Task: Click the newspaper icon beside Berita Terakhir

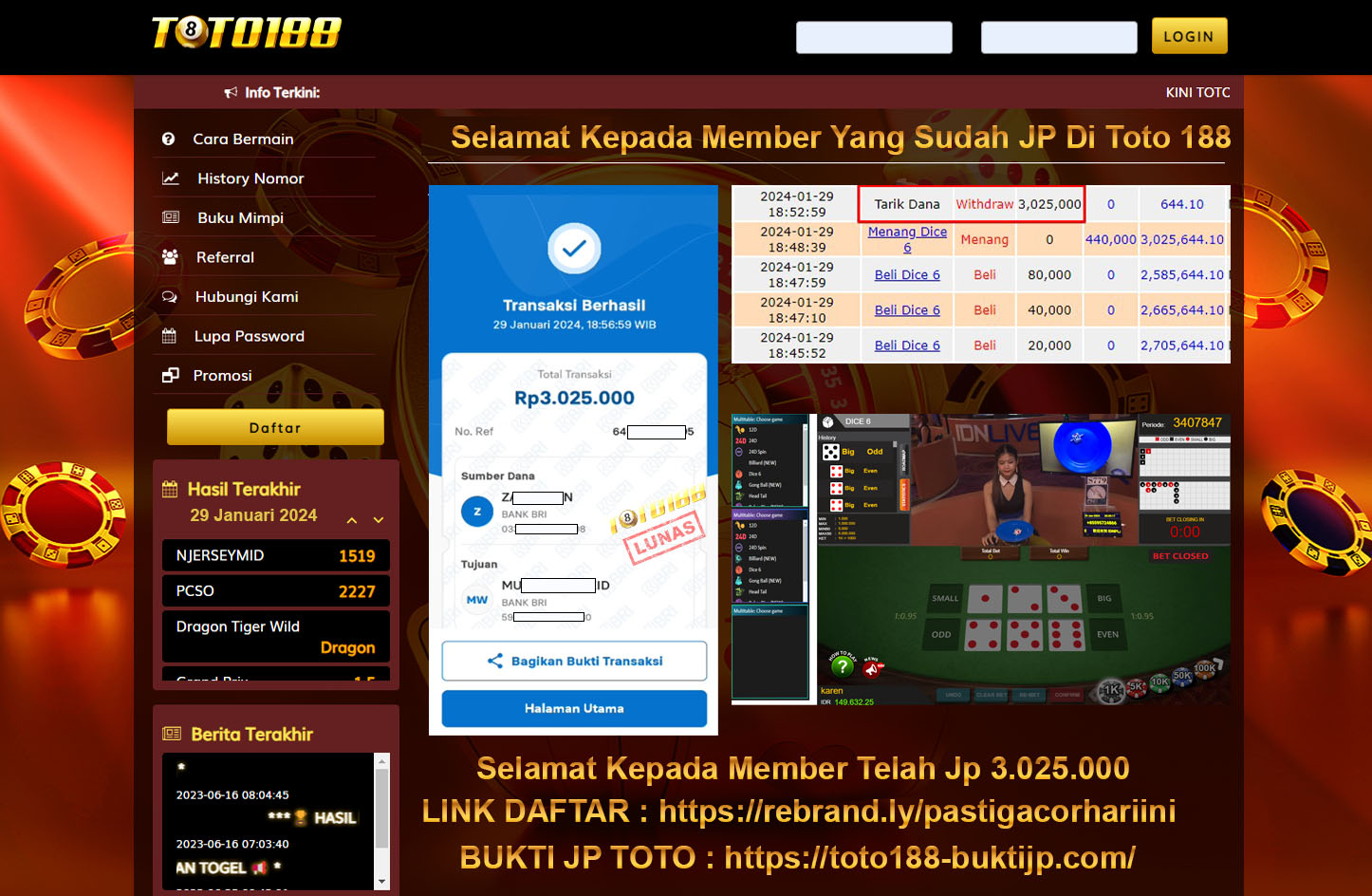Action: 172,734
